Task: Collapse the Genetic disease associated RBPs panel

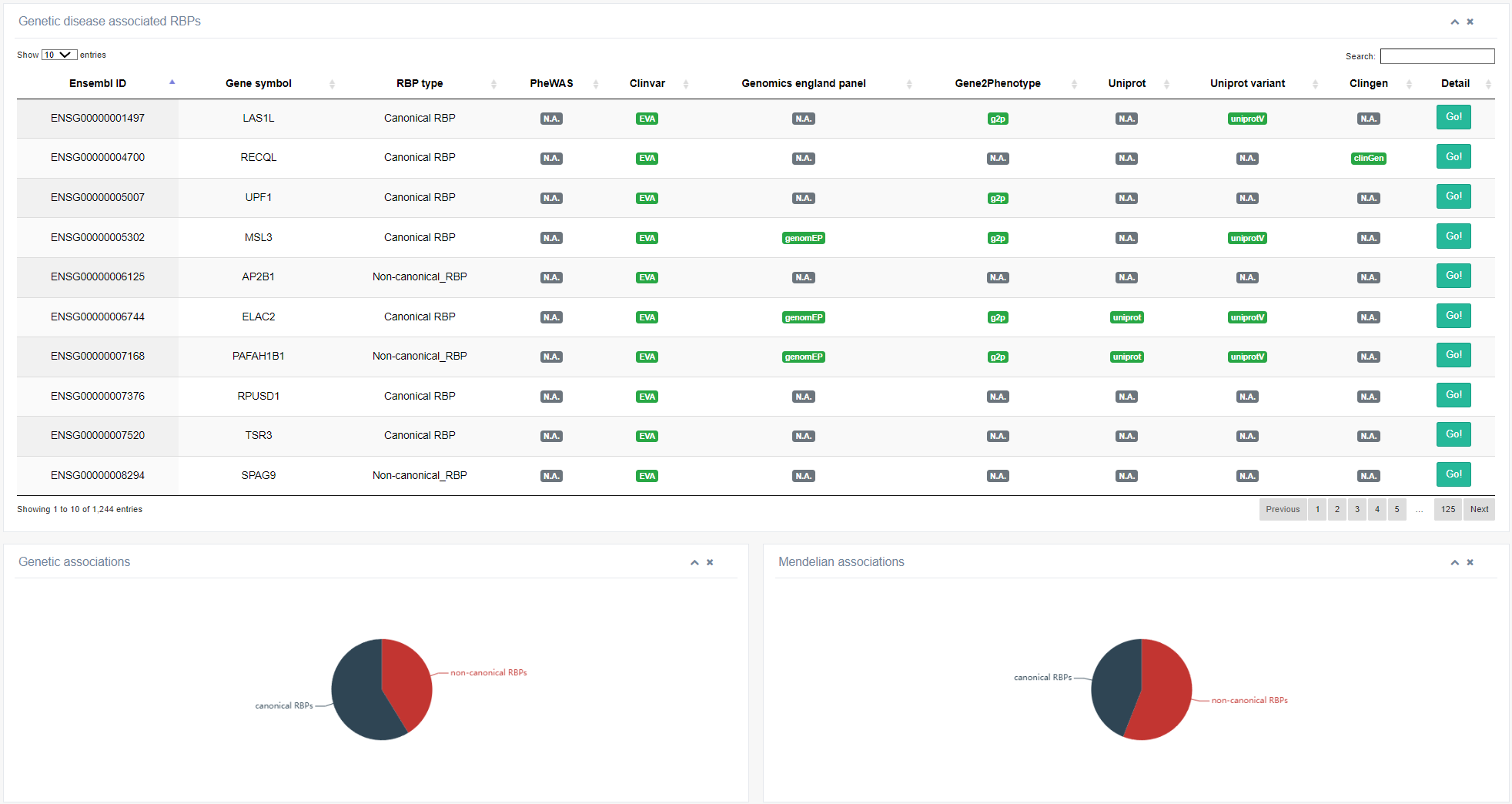Action: (1454, 22)
